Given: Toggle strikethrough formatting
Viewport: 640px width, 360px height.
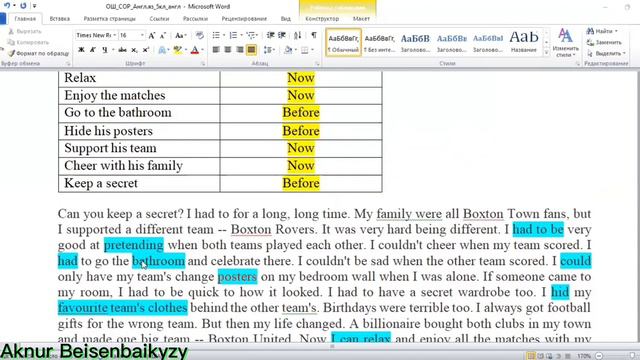Looking at the screenshot, I should pos(122,50).
